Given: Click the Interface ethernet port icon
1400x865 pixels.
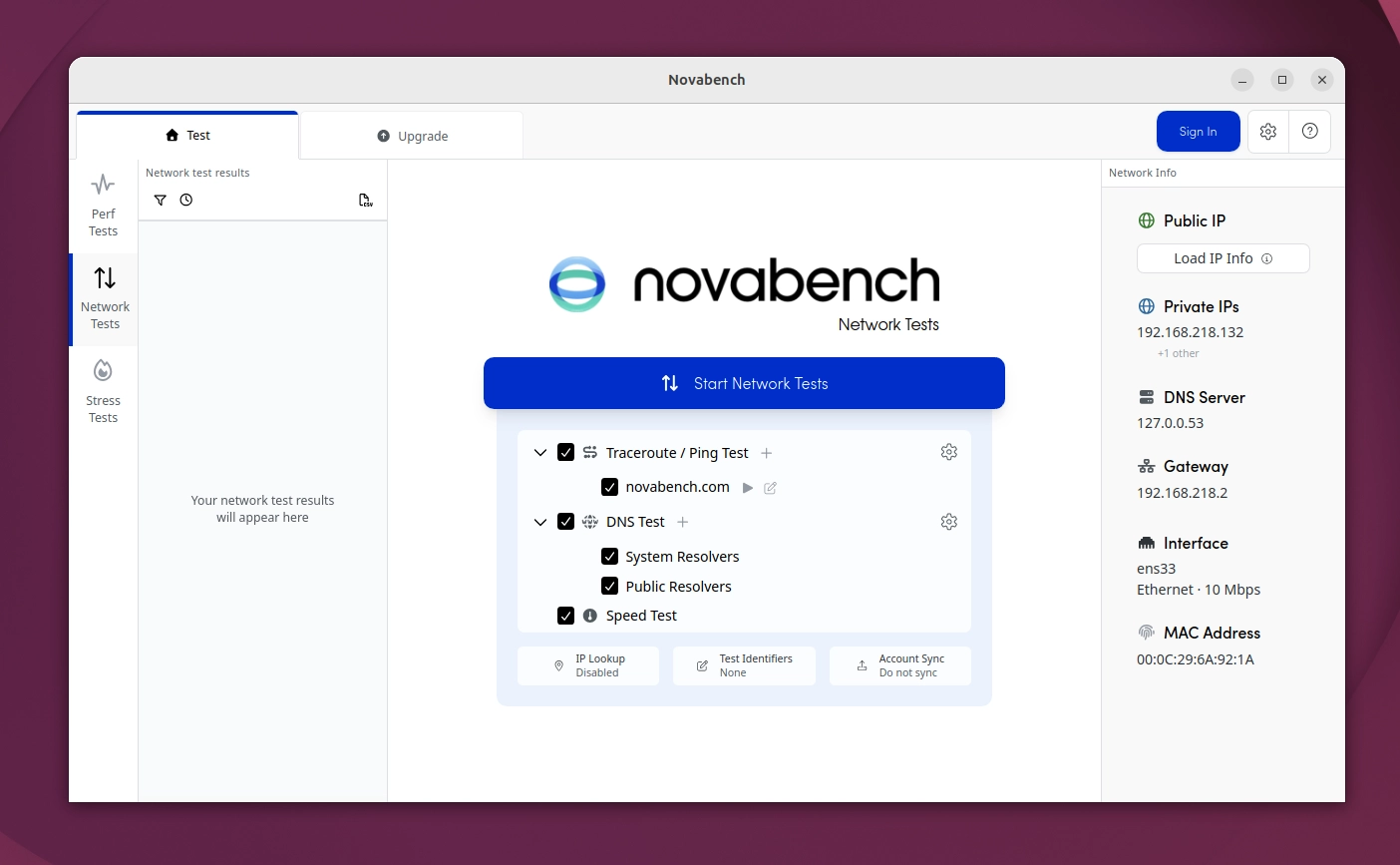Looking at the screenshot, I should coord(1147,543).
